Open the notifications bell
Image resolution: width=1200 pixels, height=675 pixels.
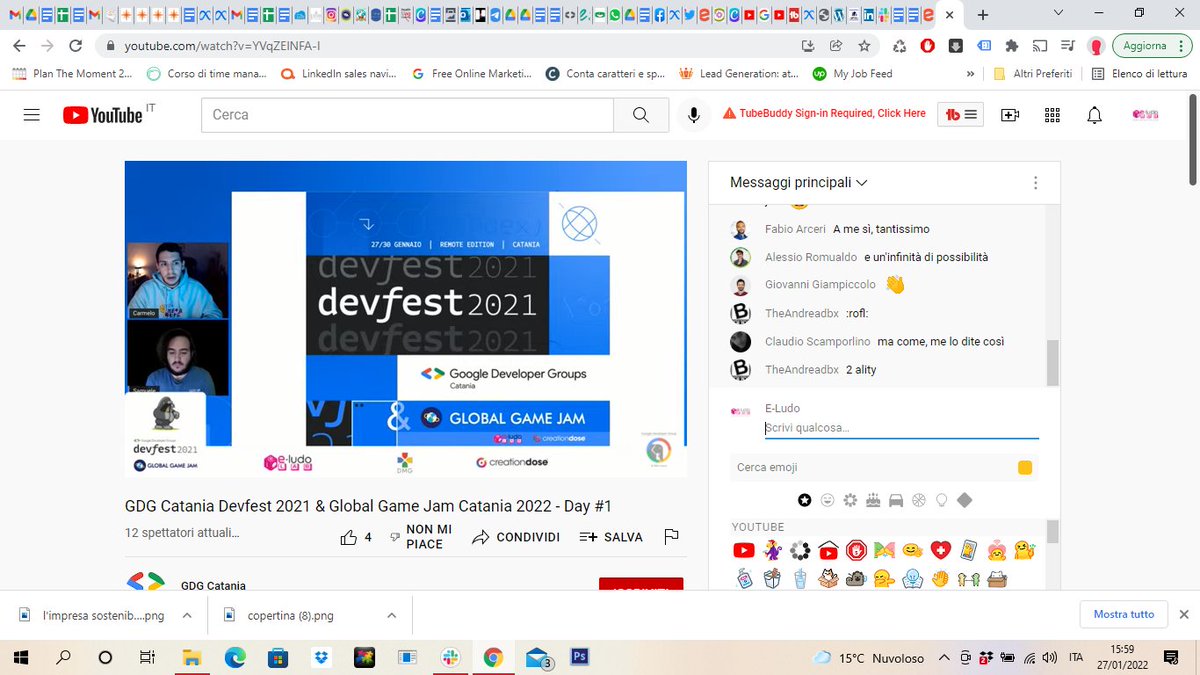1094,115
